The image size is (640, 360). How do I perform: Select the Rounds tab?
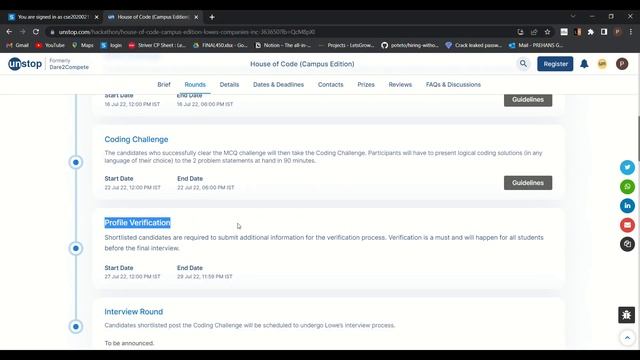[x=195, y=84]
